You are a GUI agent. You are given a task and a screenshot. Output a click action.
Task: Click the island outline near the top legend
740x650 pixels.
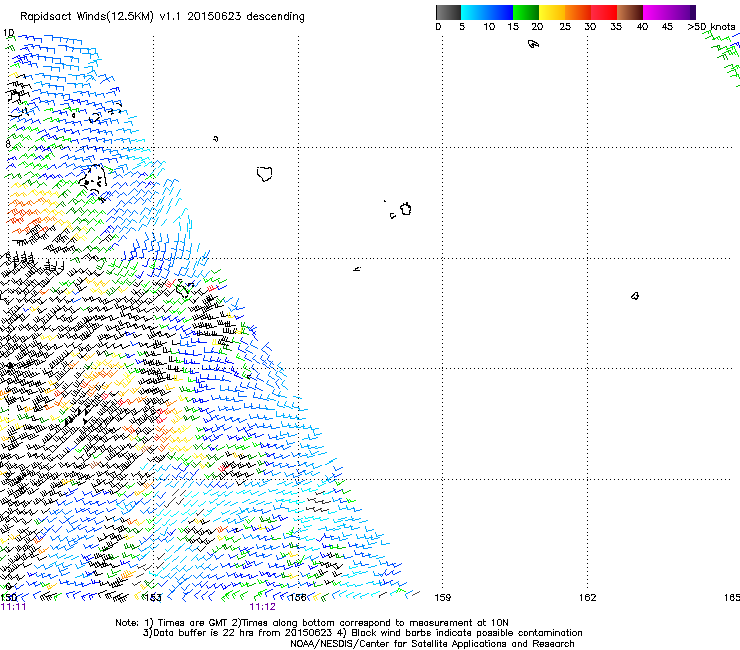point(533,44)
